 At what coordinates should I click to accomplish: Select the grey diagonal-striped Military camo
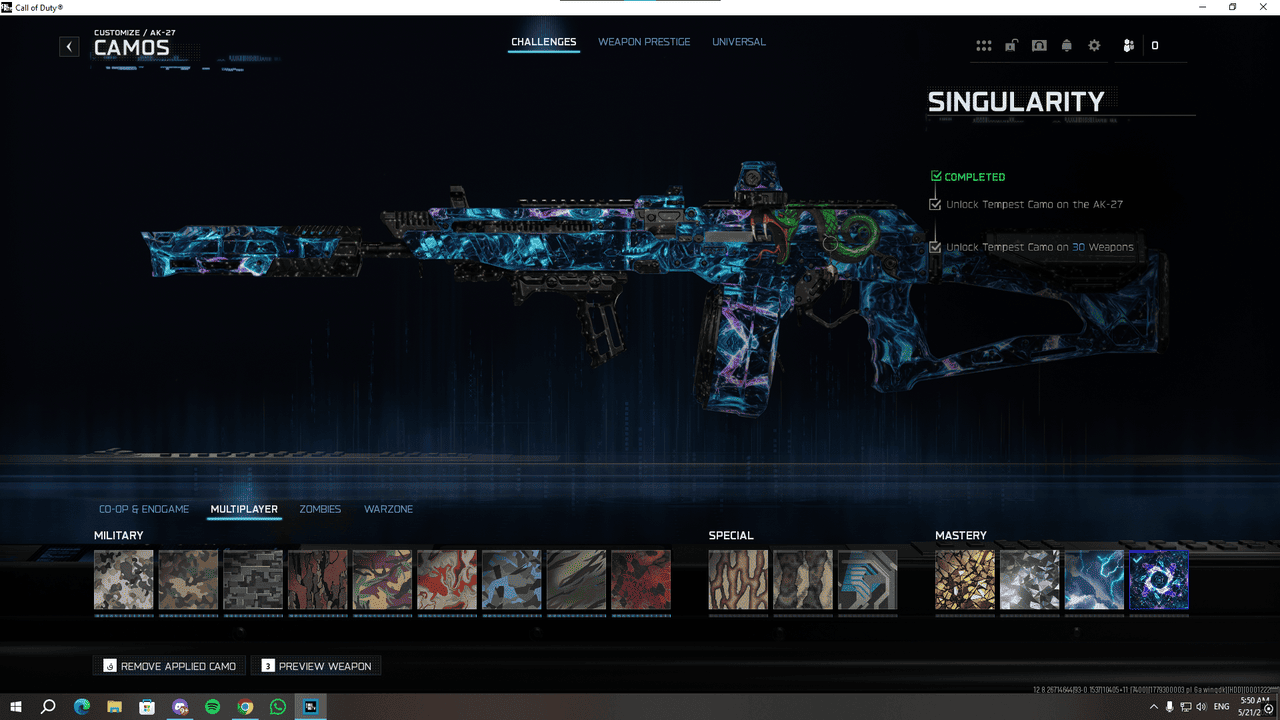pos(576,580)
